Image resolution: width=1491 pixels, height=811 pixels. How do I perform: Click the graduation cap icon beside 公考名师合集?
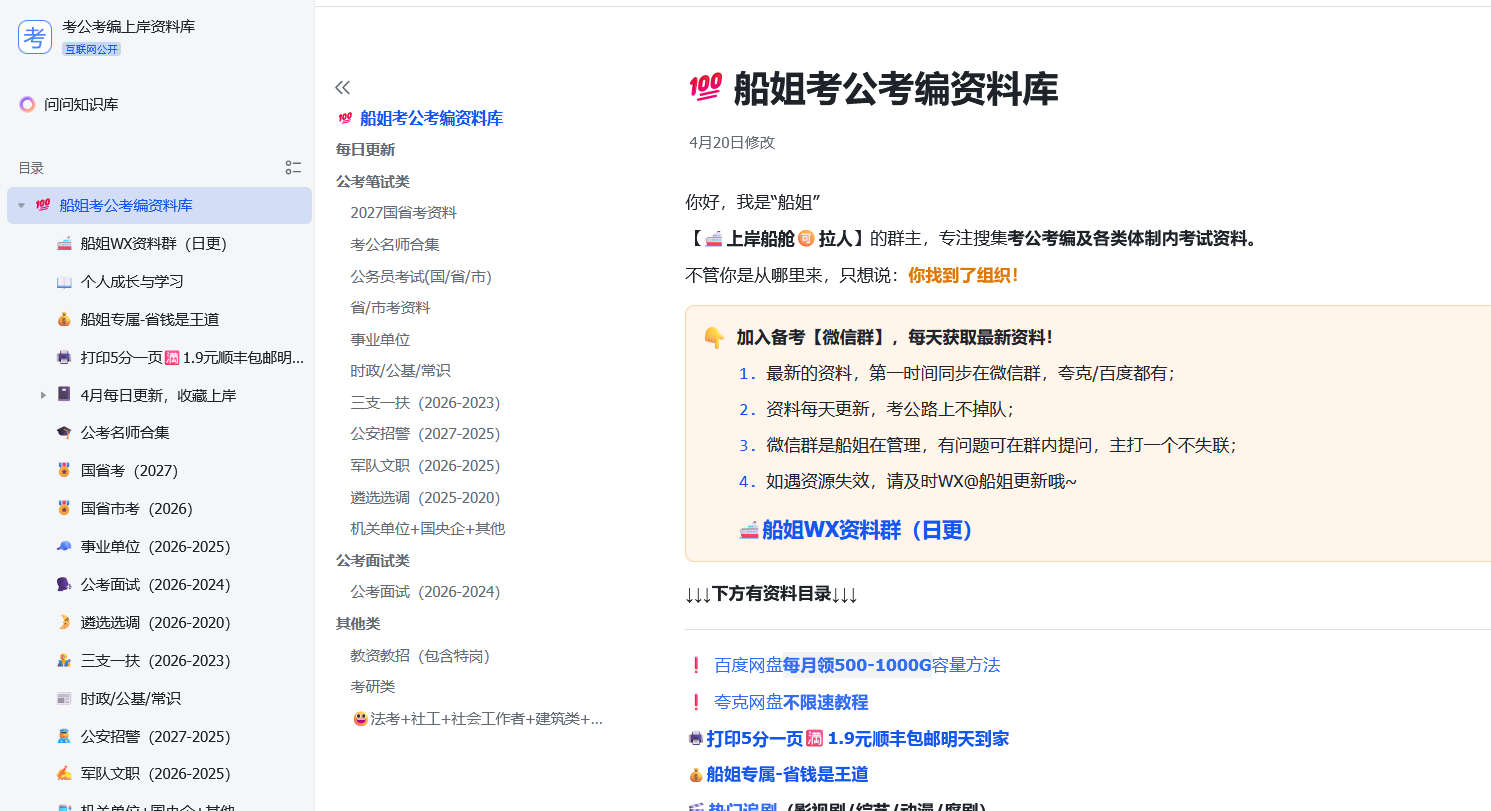64,432
